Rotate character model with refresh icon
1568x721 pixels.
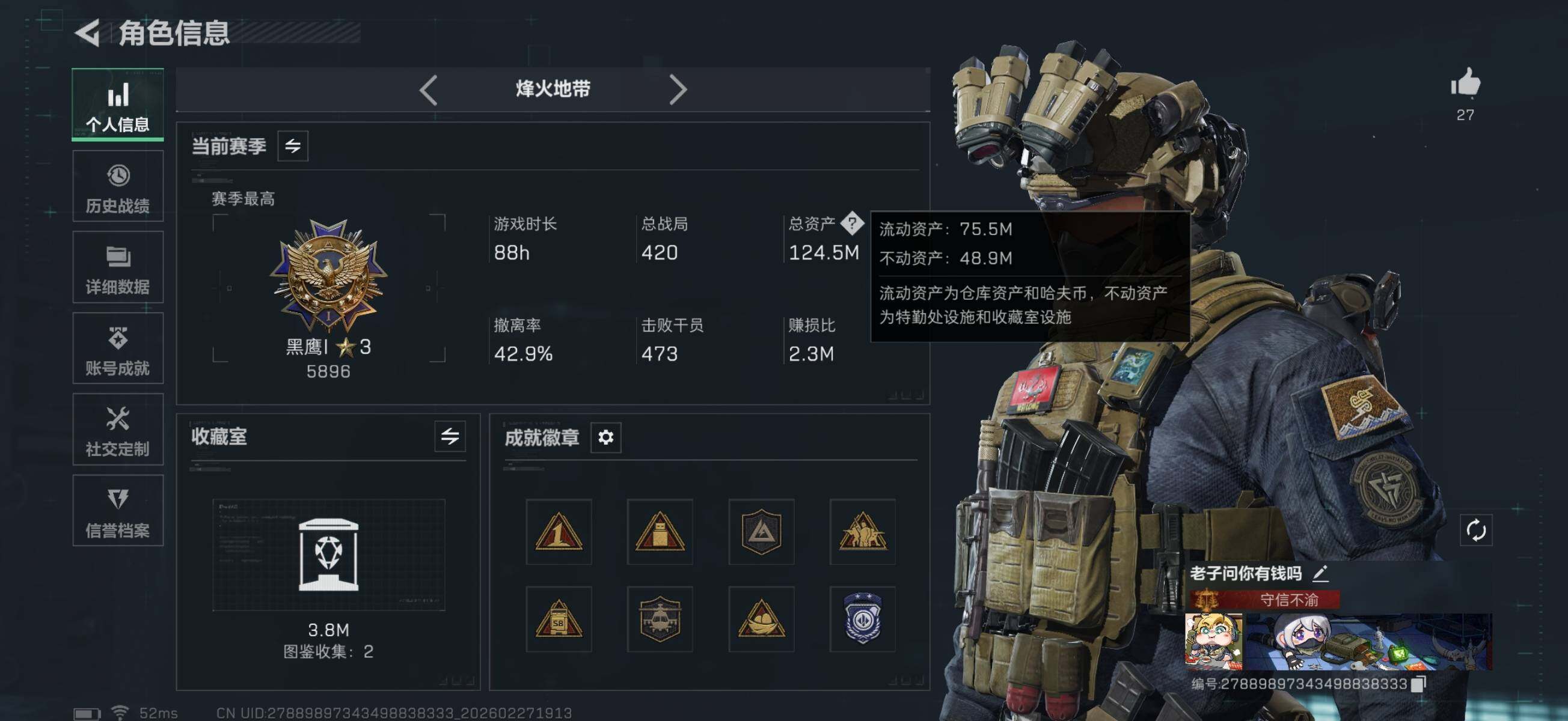(x=1475, y=531)
